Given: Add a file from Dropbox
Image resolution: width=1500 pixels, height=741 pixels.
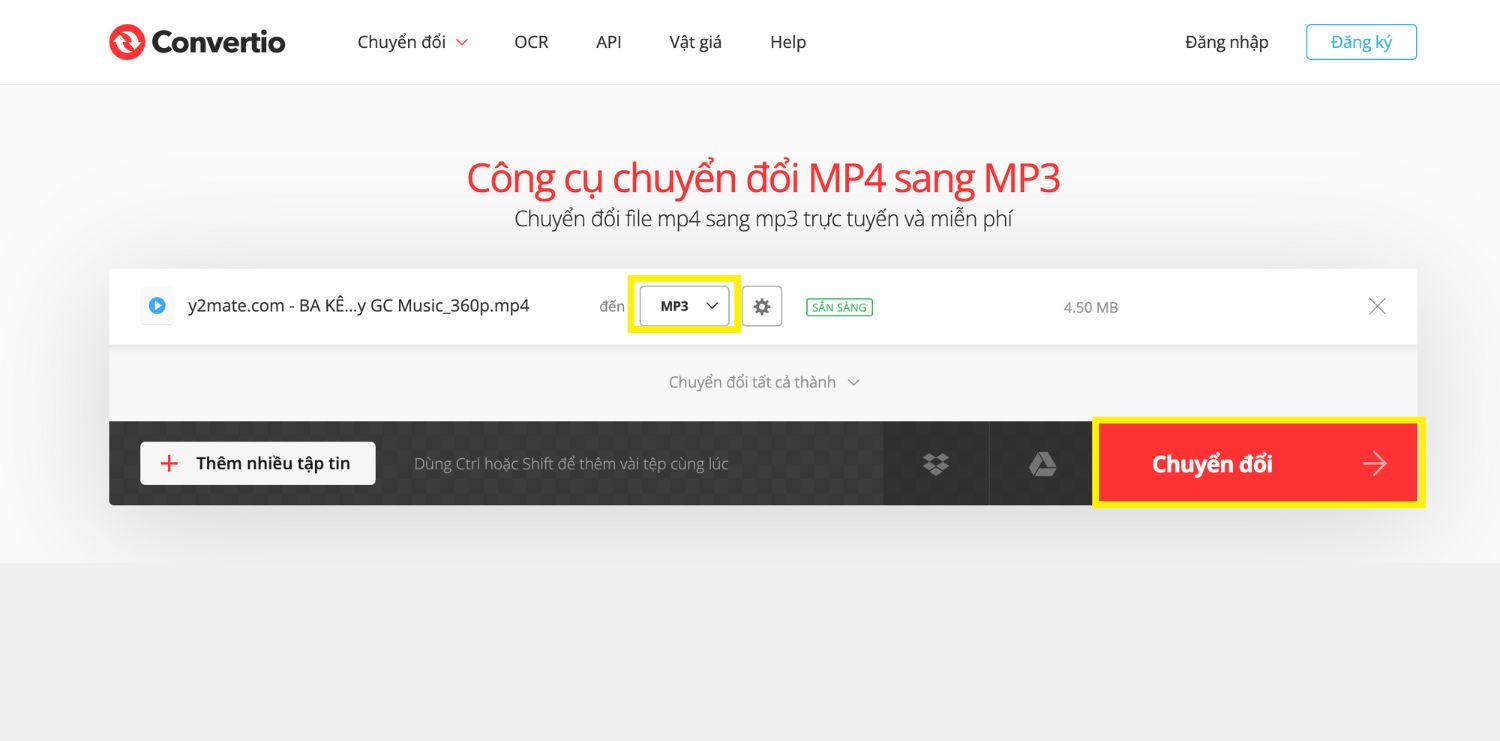Looking at the screenshot, I should [936, 463].
